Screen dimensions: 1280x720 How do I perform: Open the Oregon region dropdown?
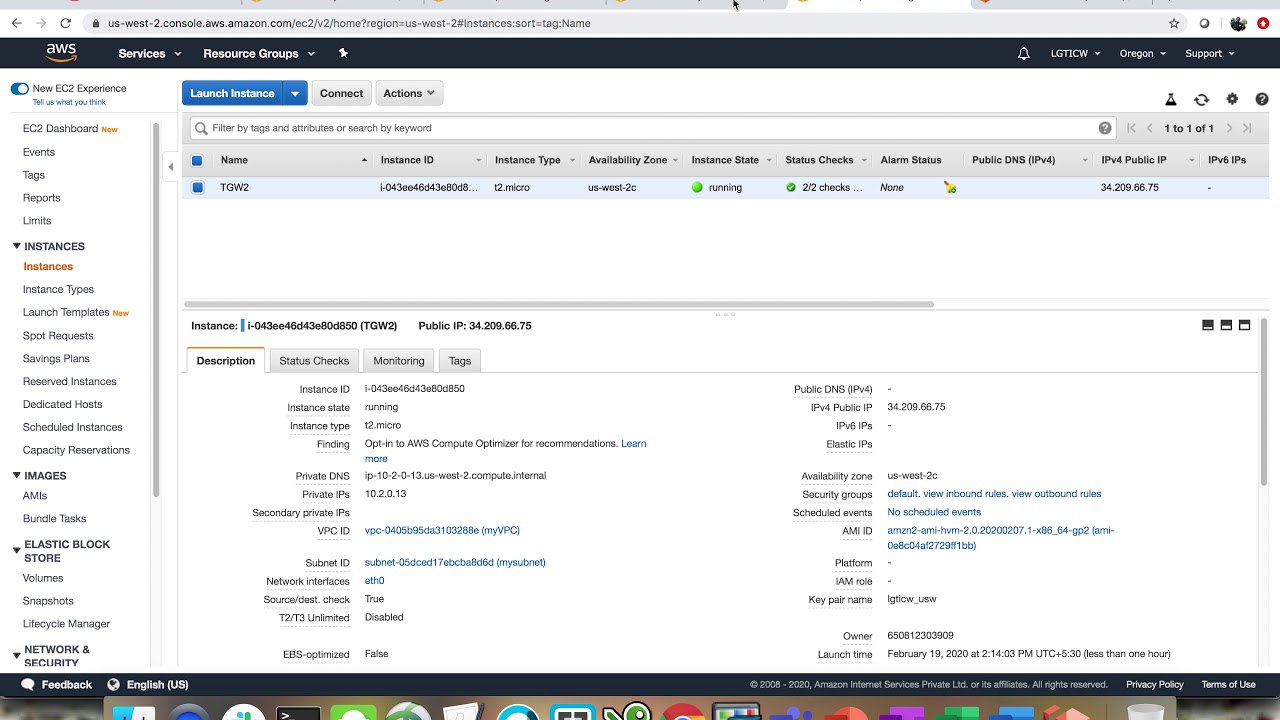(x=1143, y=53)
